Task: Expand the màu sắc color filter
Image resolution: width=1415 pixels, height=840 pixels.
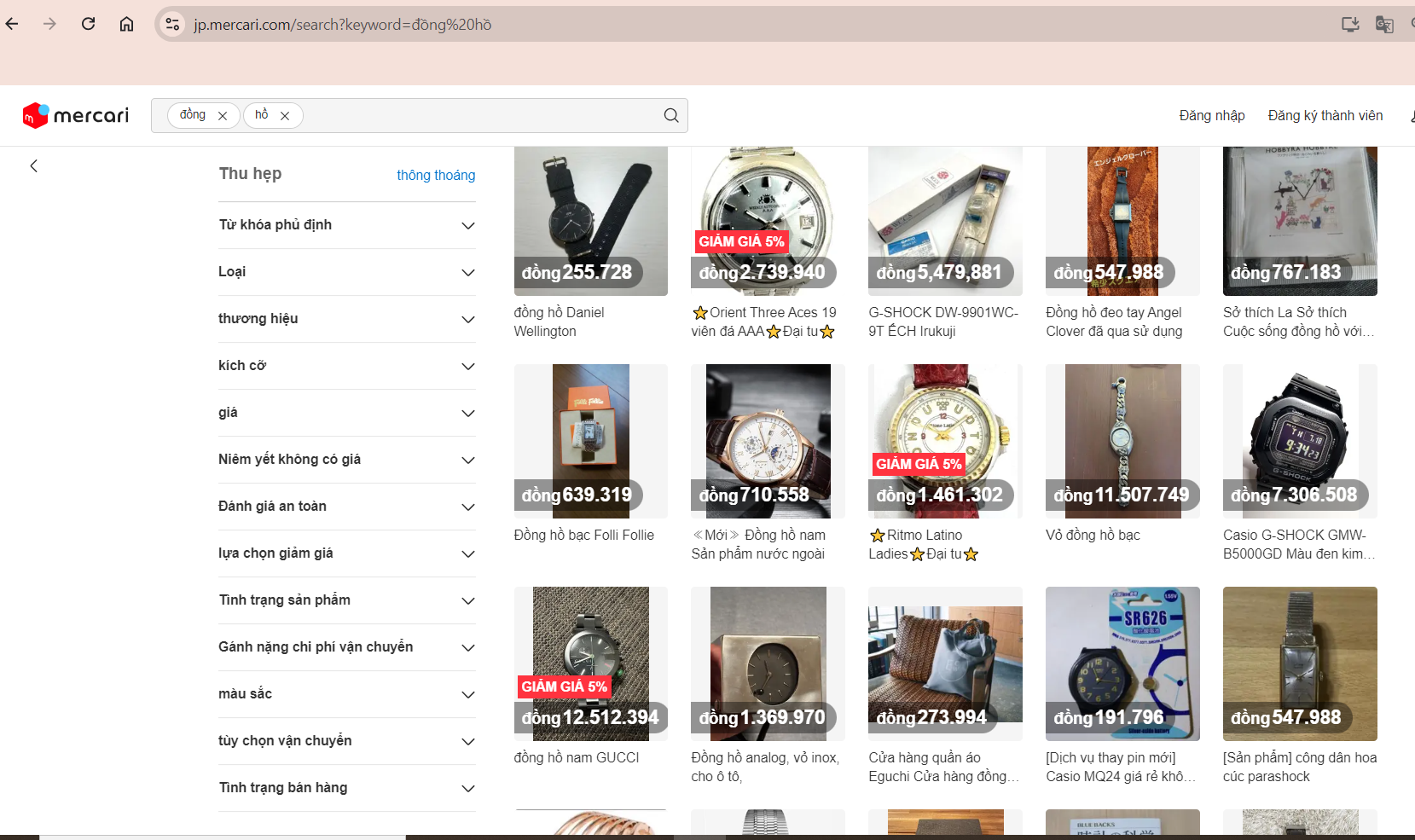Action: 347,694
